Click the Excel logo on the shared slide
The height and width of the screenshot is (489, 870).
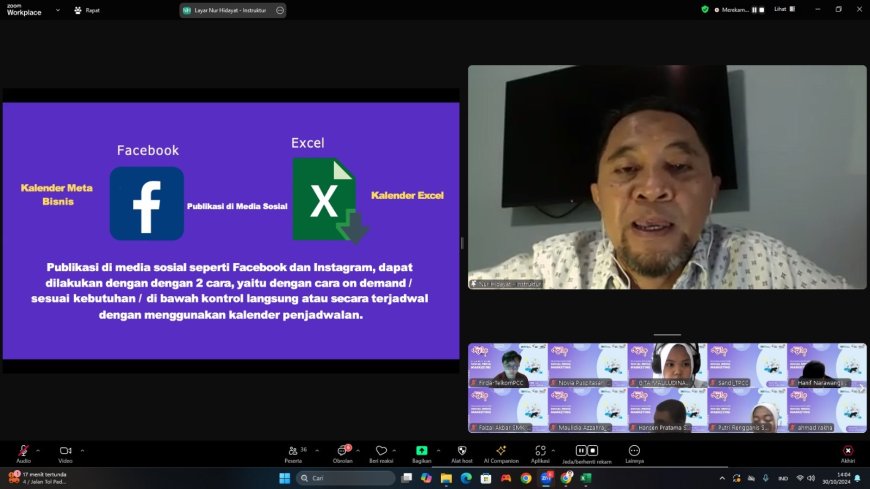click(x=329, y=200)
